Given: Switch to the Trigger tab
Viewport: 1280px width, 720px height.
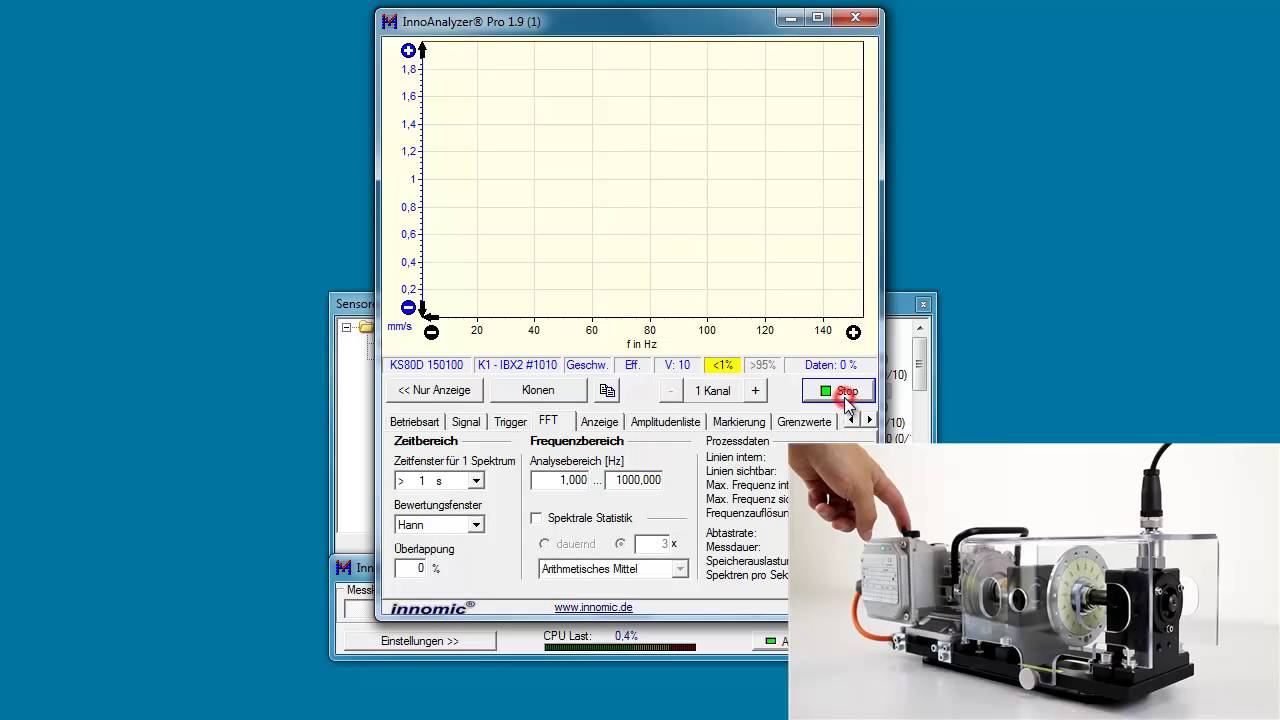Looking at the screenshot, I should tap(510, 422).
